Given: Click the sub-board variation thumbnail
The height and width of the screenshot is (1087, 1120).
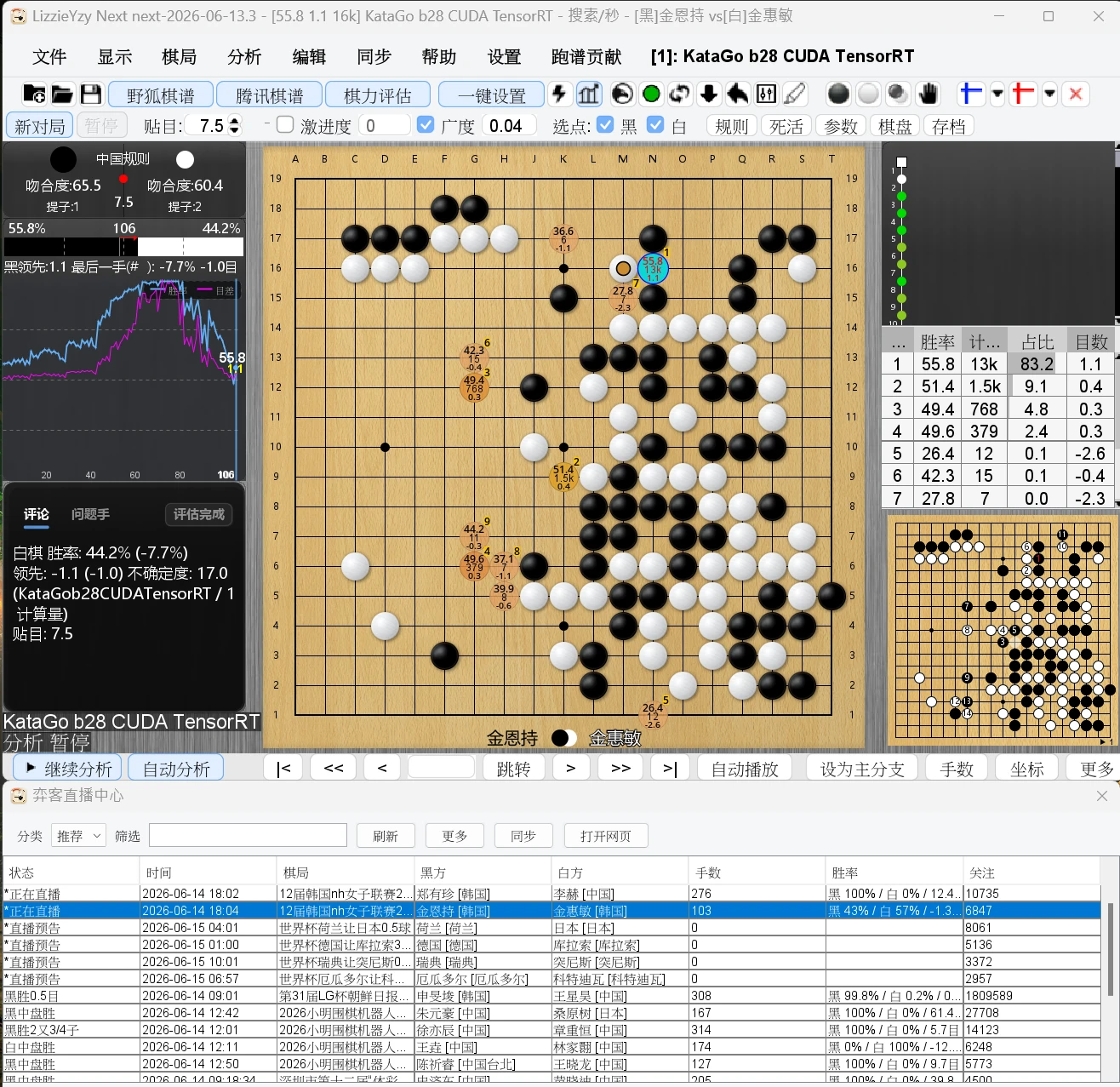Looking at the screenshot, I should (x=1001, y=631).
